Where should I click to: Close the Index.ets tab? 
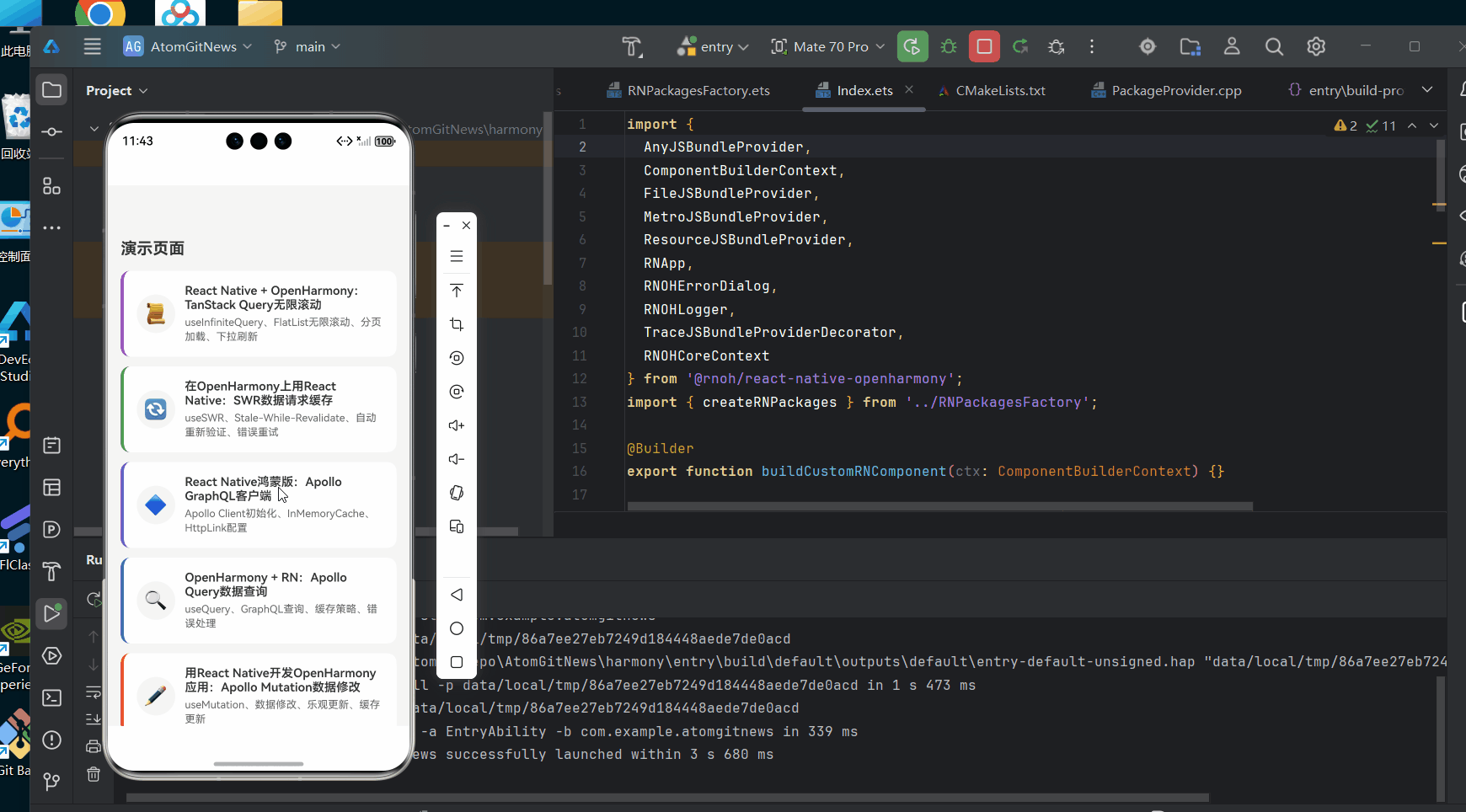909,89
